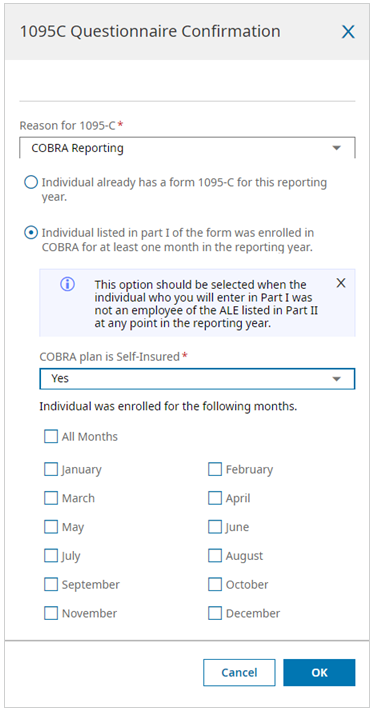
Task: Mark September as enrolled
Action: click(51, 584)
